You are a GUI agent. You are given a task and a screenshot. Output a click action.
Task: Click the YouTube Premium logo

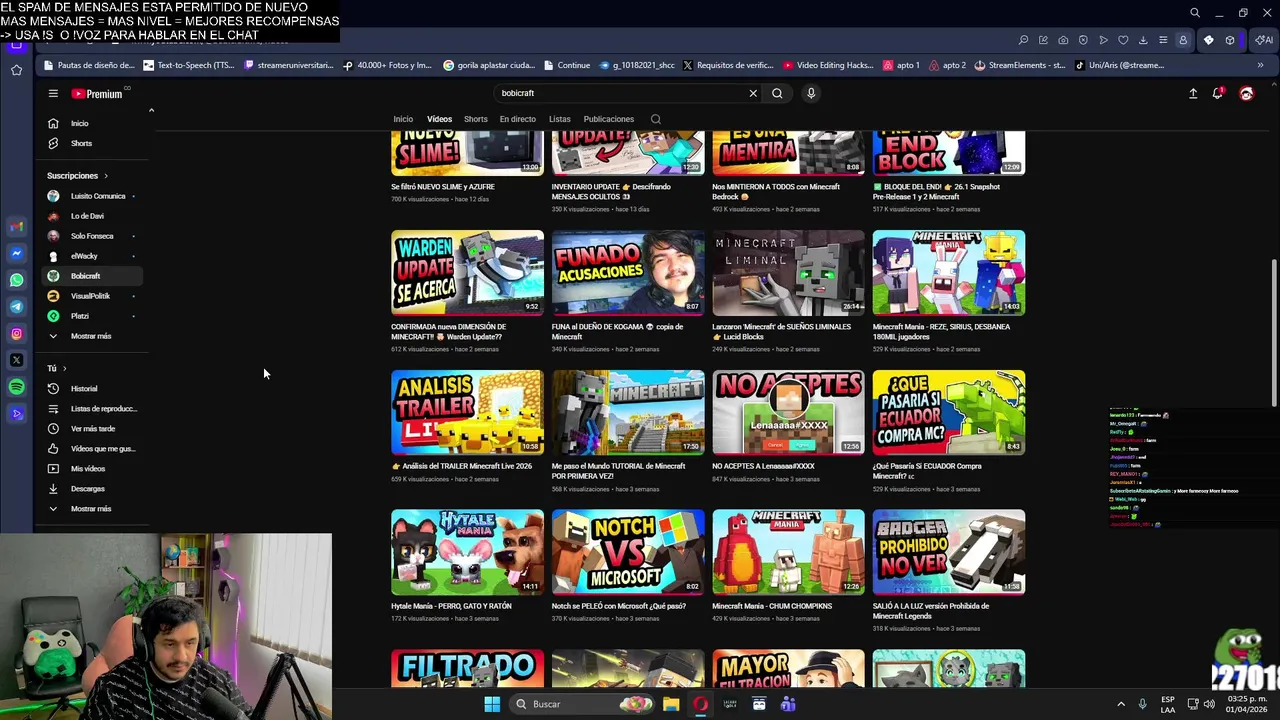97,94
